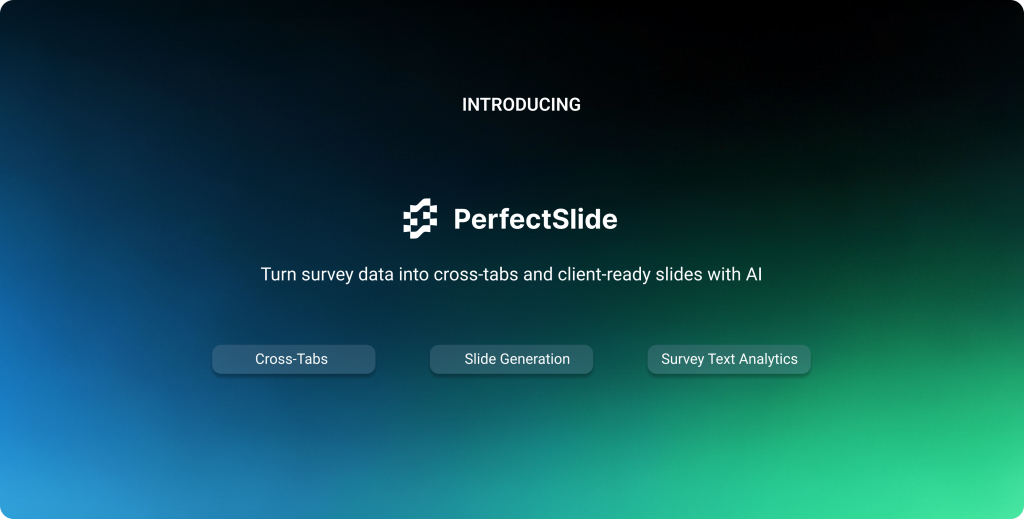Open the Slide Generation pill
Screen dimensions: 1024x519
pos(511,359)
